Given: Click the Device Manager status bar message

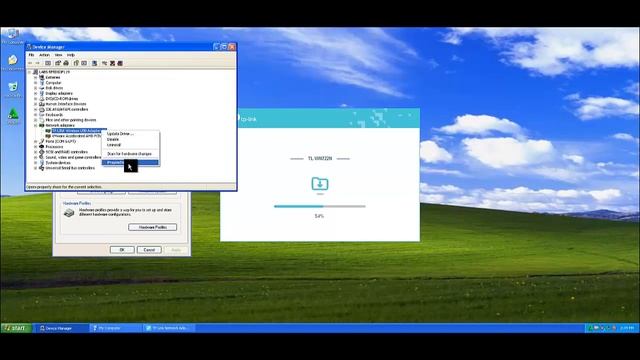Looking at the screenshot, I should [64, 187].
